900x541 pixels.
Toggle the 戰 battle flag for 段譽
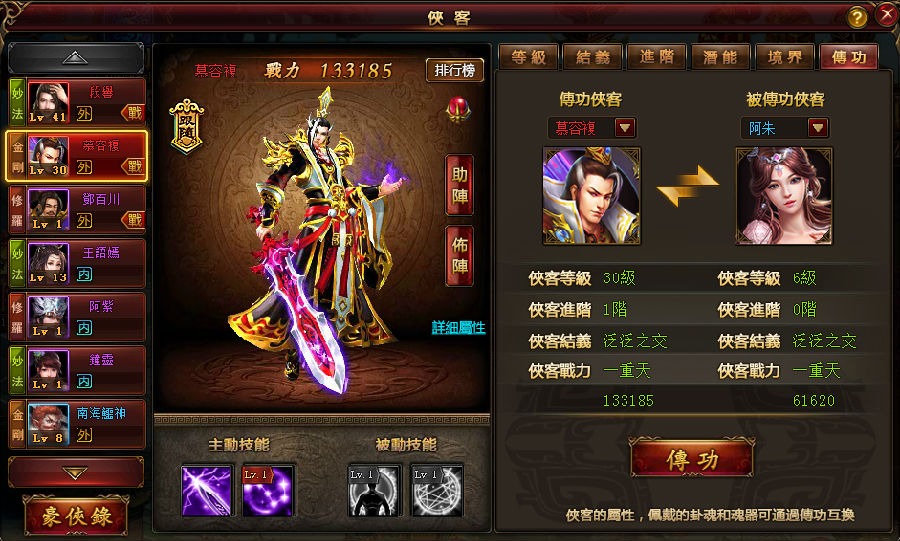pos(133,113)
